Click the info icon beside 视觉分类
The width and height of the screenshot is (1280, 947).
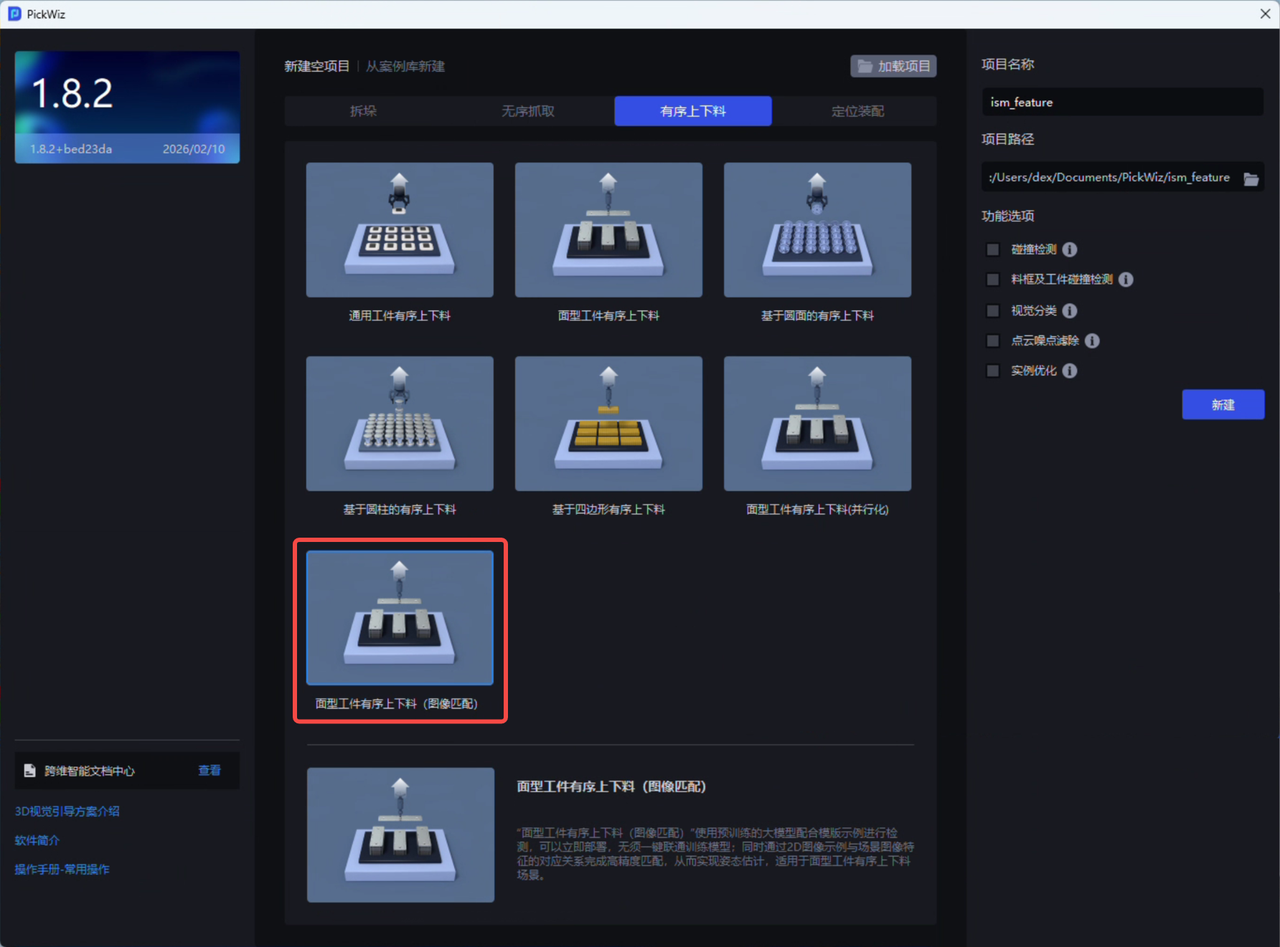pyautogui.click(x=1069, y=311)
